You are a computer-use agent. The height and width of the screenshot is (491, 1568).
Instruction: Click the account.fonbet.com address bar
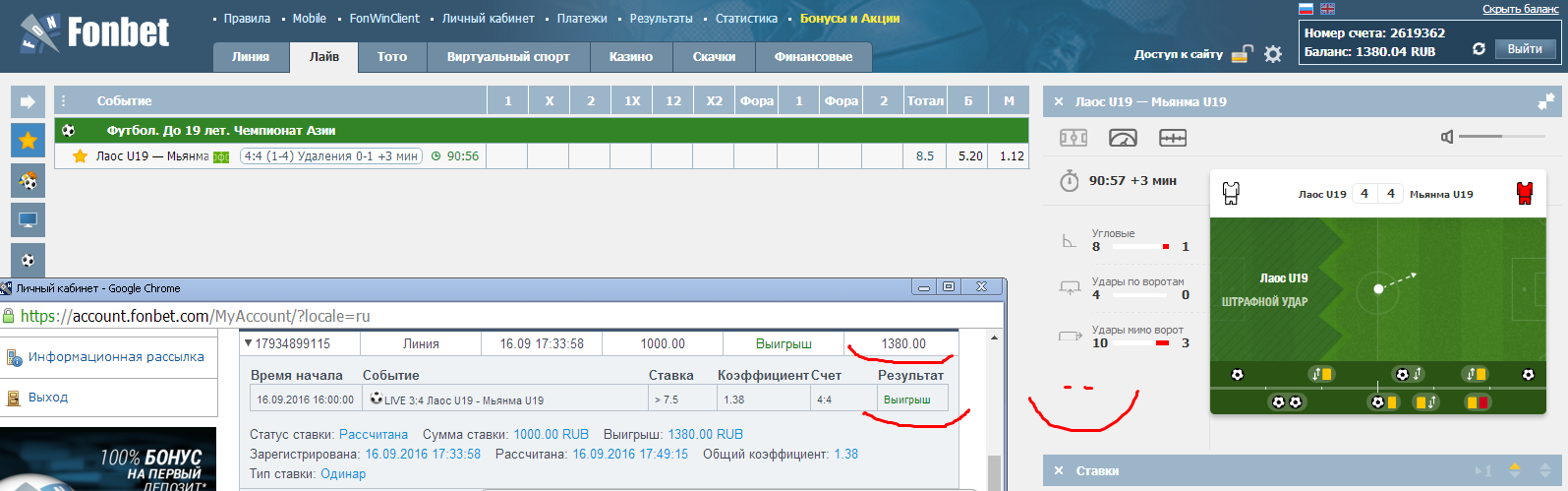501,316
